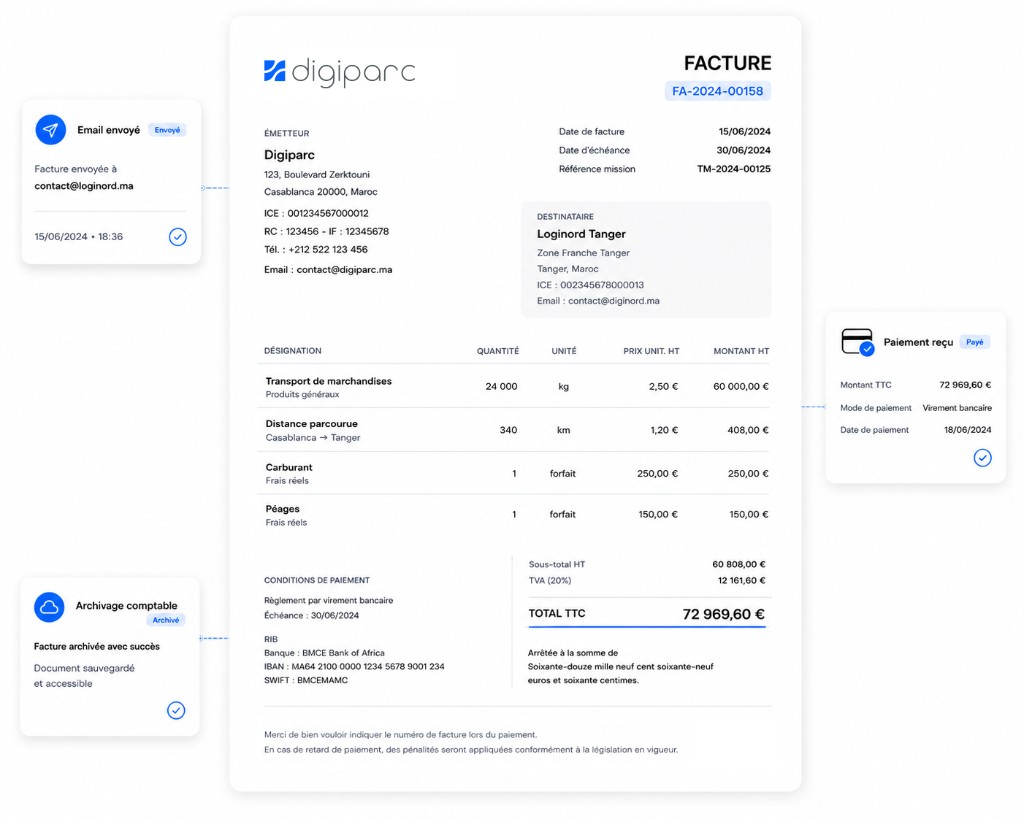
Task: Click 'ICE : 001234567000012' line
Action: point(316,213)
